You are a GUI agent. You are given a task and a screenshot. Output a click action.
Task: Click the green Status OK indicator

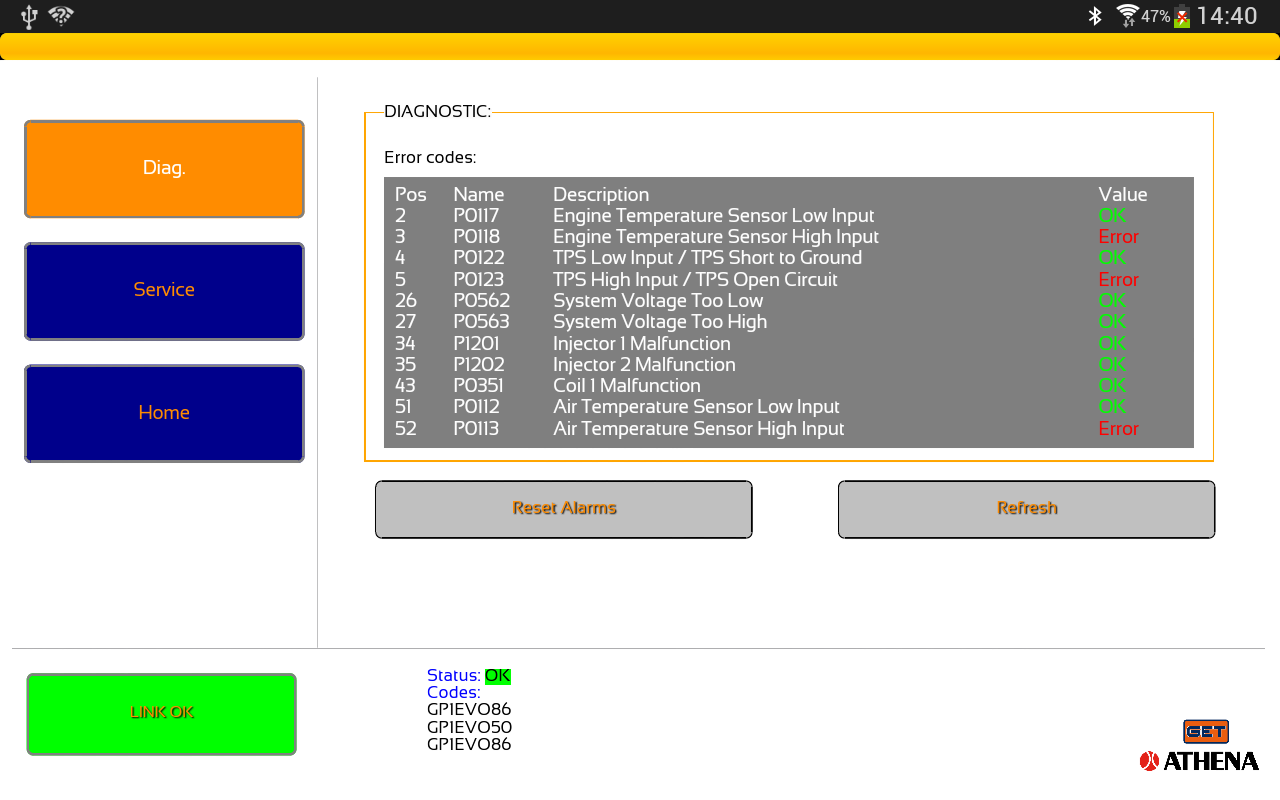pos(498,676)
